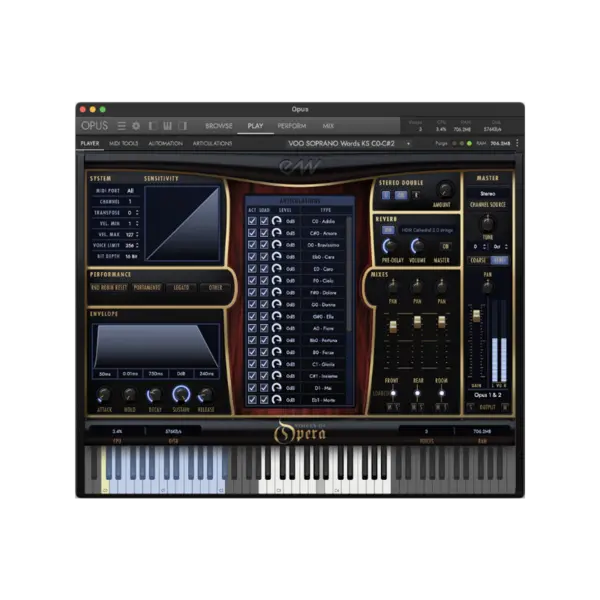Open the instrument name dropdown arrow
Screen dimensions: 600x600
pos(408,144)
